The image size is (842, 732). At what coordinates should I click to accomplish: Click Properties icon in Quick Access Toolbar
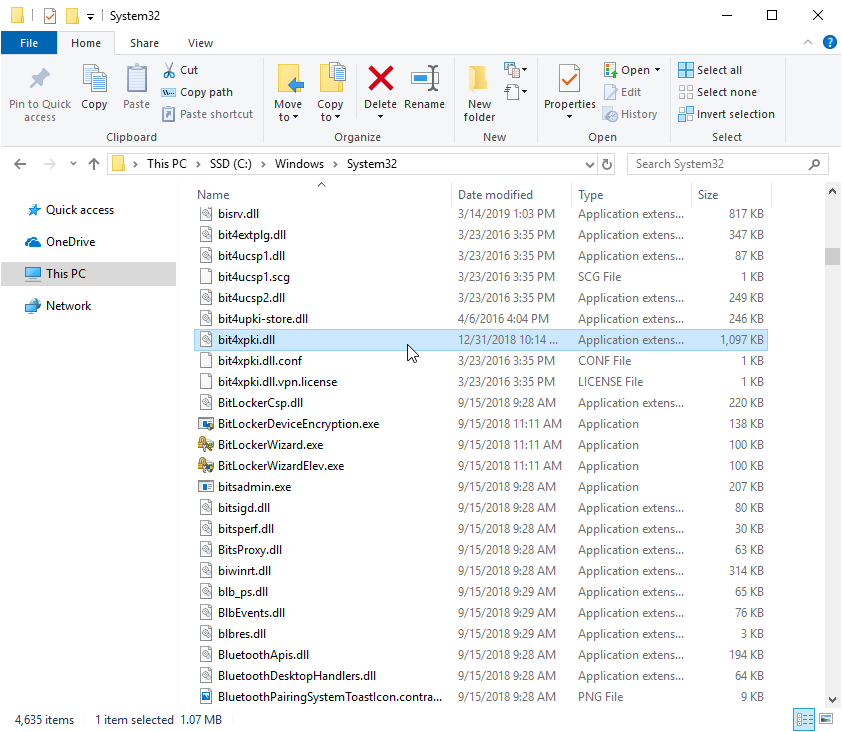tap(50, 16)
